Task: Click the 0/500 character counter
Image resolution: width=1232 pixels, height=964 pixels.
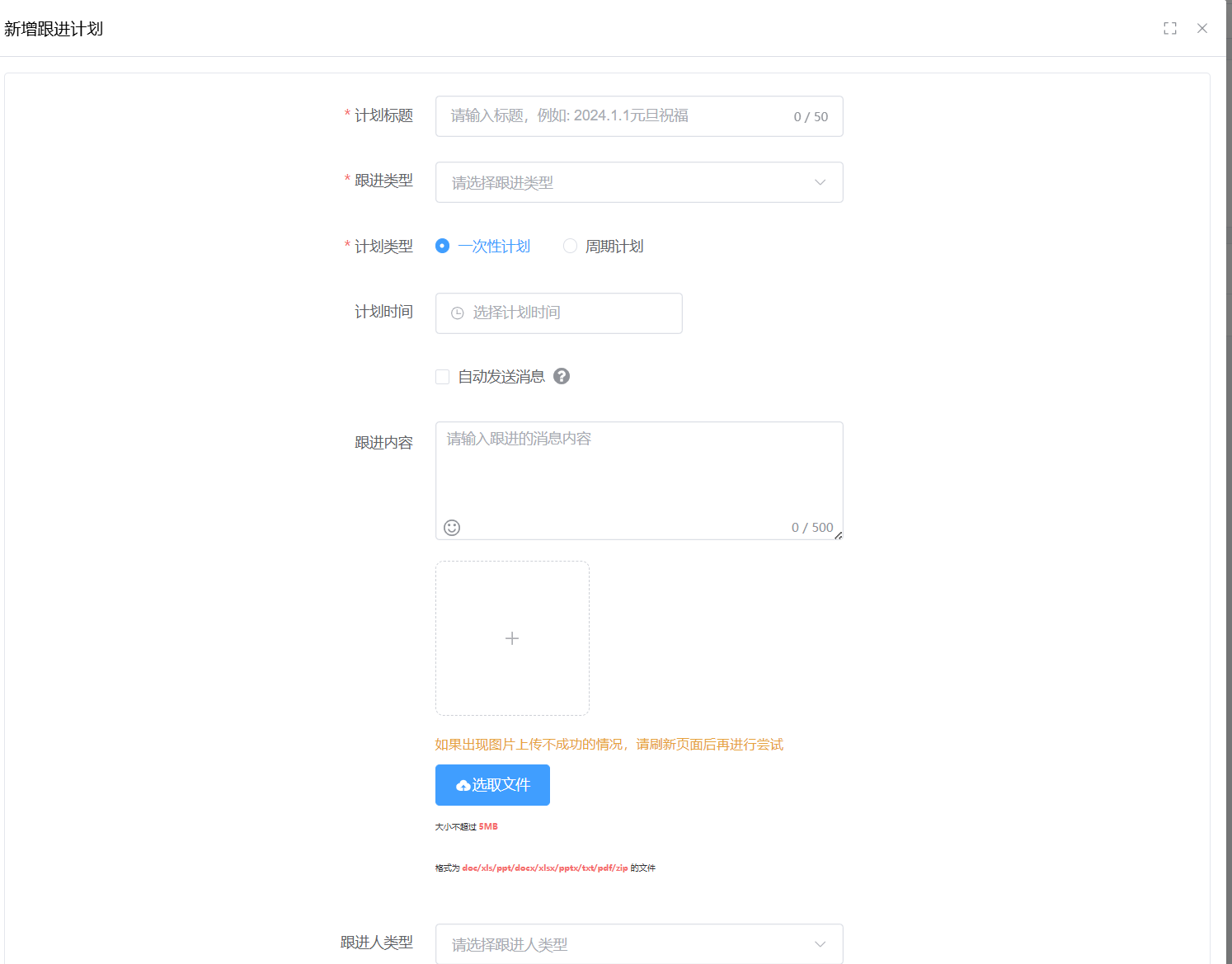Action: [x=812, y=527]
